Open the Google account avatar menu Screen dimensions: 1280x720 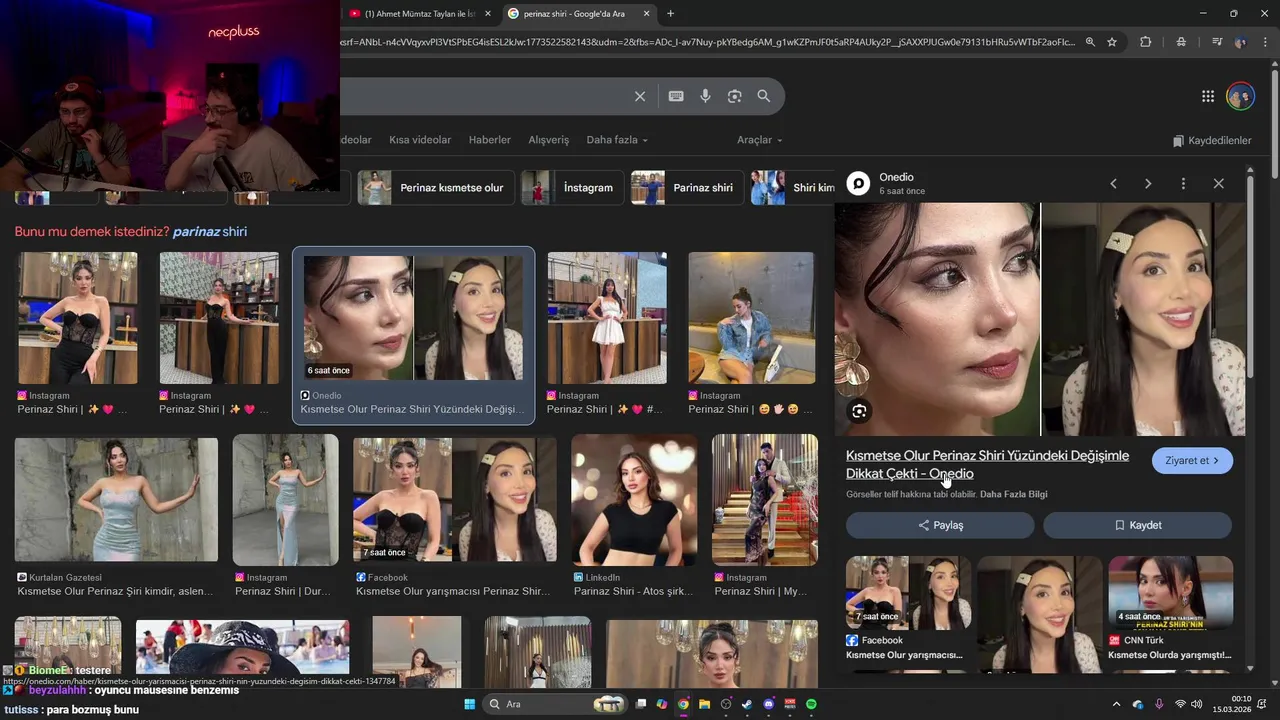click(1240, 96)
